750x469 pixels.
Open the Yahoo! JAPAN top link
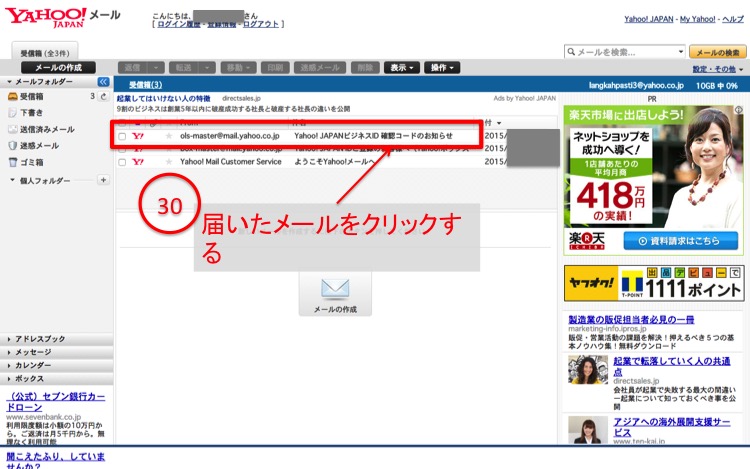[649, 19]
